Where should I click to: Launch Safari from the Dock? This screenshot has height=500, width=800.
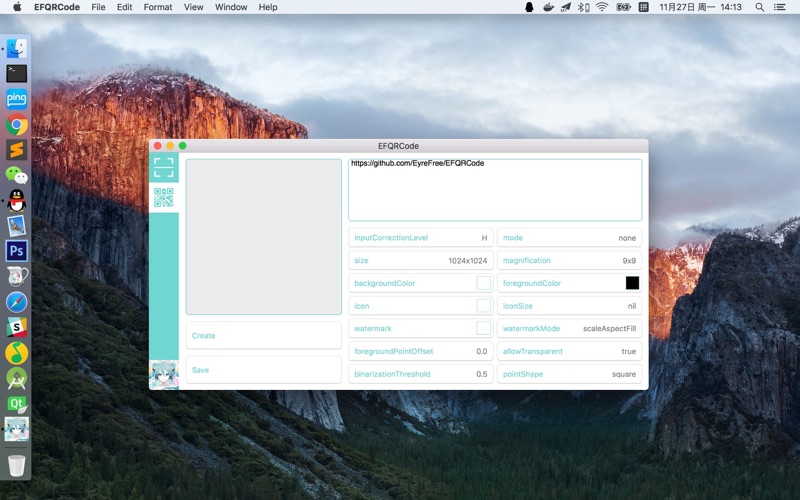16,302
